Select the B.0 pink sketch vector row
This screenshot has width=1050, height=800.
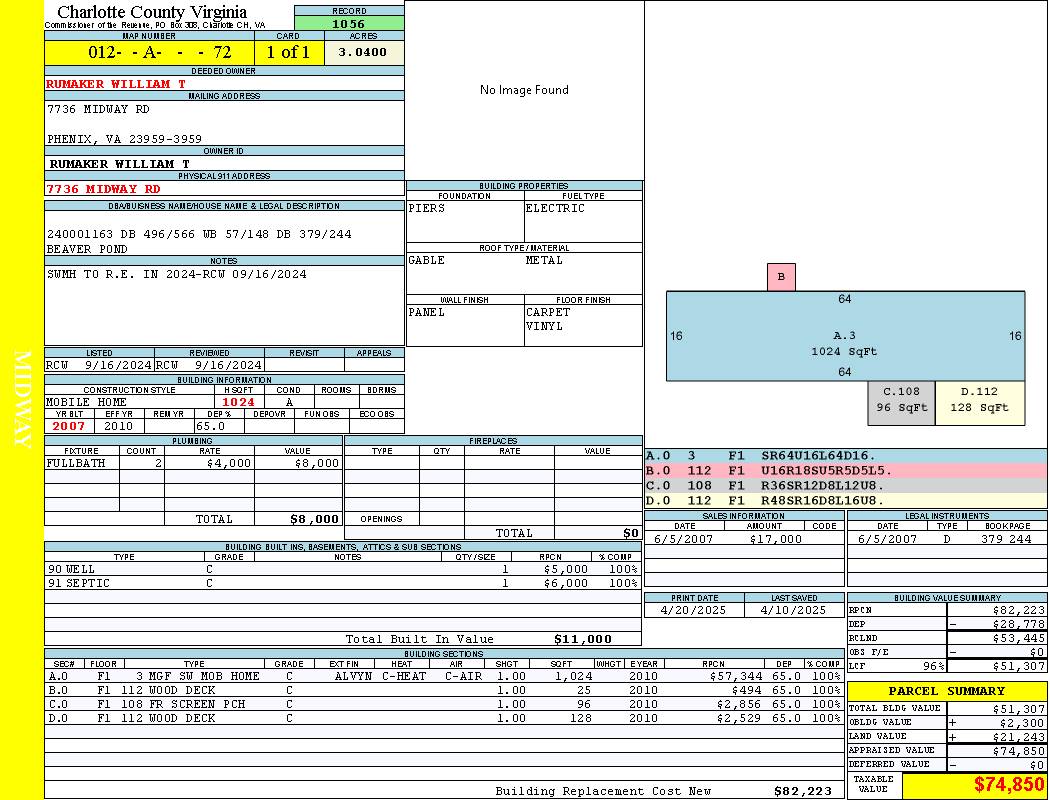coord(845,470)
